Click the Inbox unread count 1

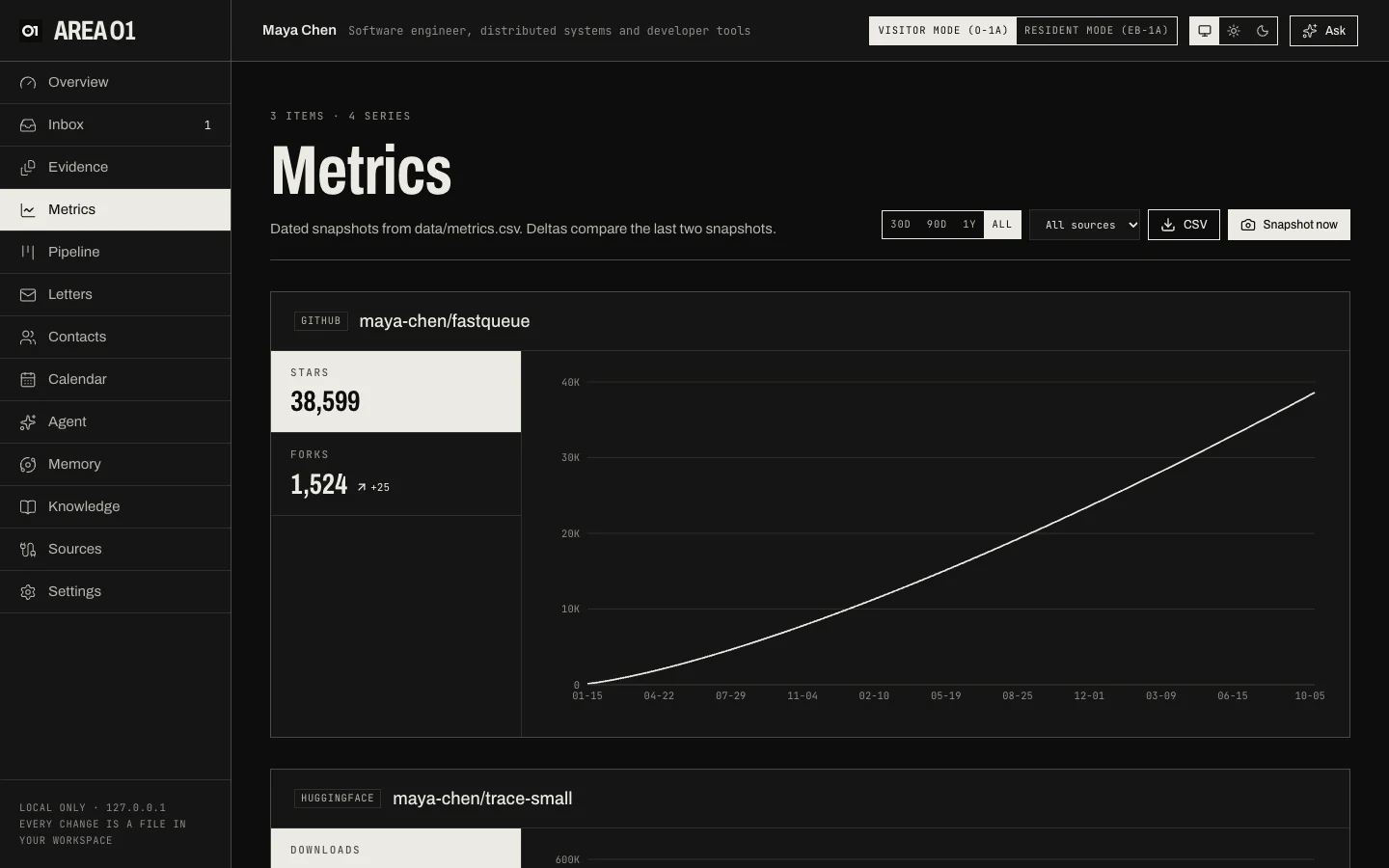[x=207, y=125]
